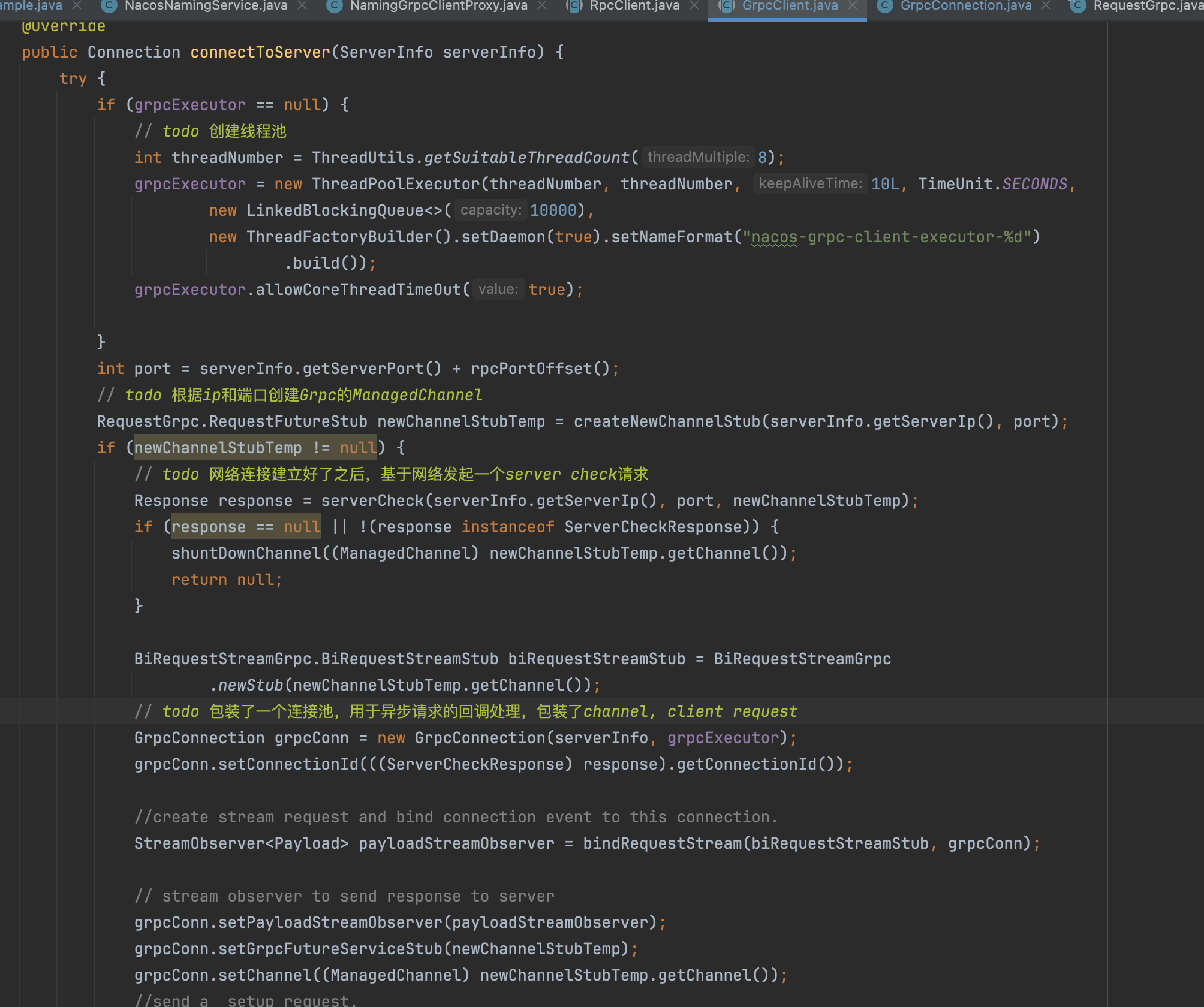Click the serverCheck method call

click(x=372, y=501)
